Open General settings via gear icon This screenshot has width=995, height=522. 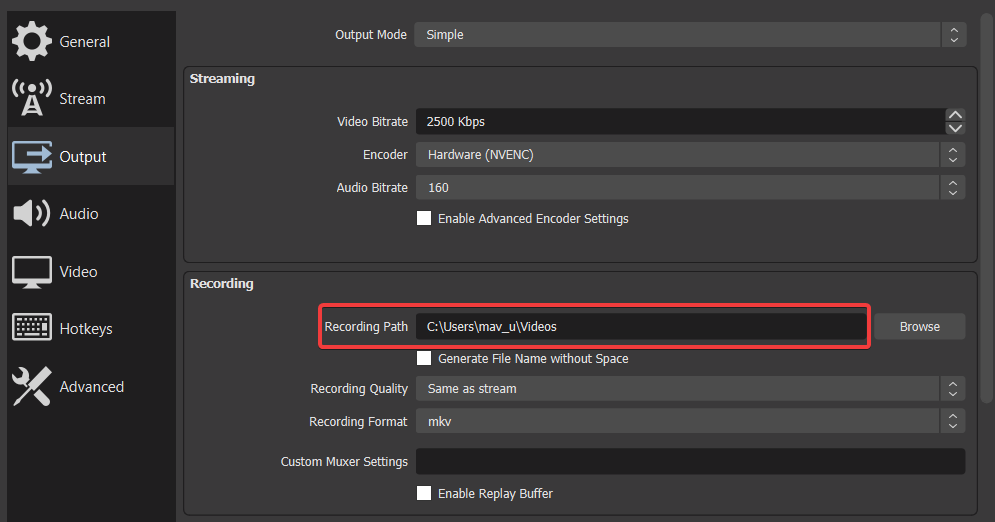31,41
